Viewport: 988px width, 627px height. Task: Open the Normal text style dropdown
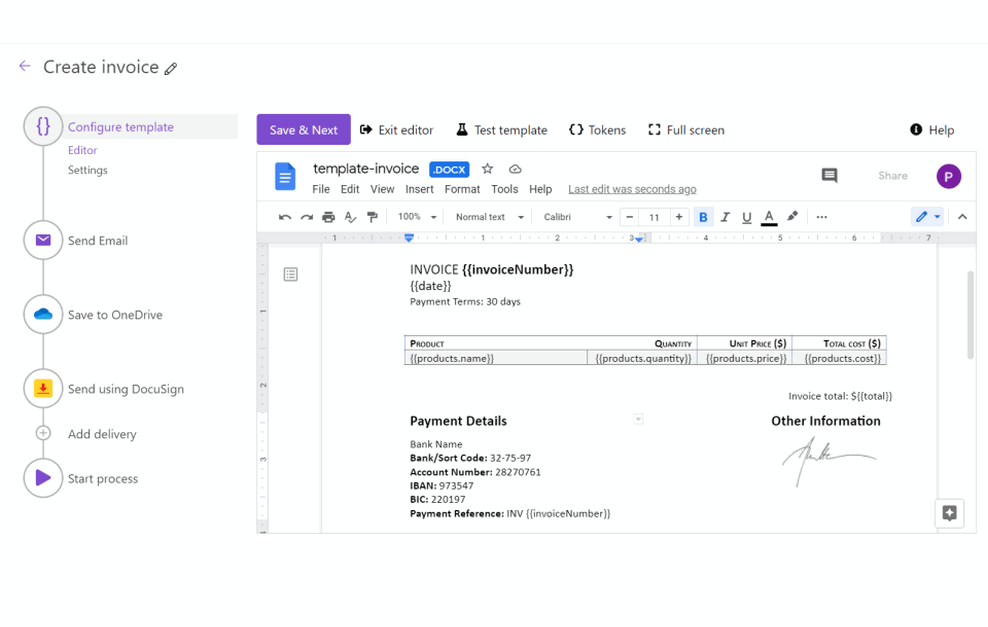[490, 217]
